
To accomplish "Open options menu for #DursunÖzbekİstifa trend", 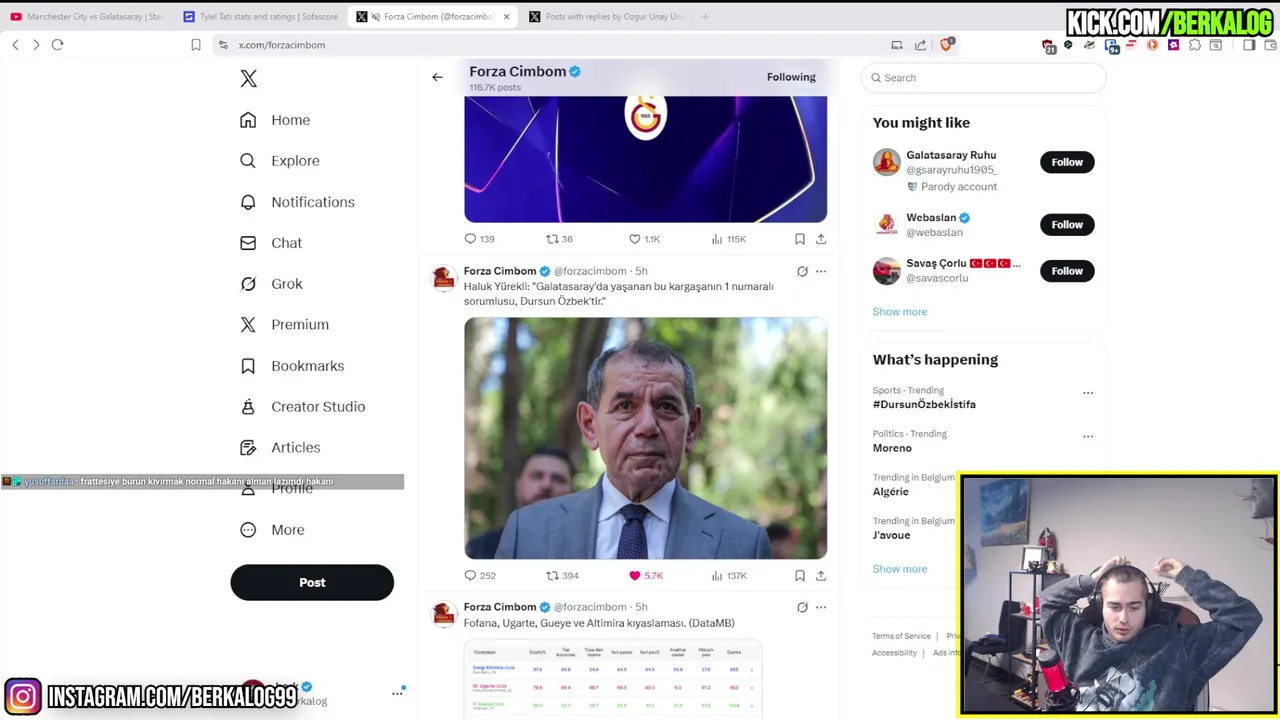I will point(1088,393).
